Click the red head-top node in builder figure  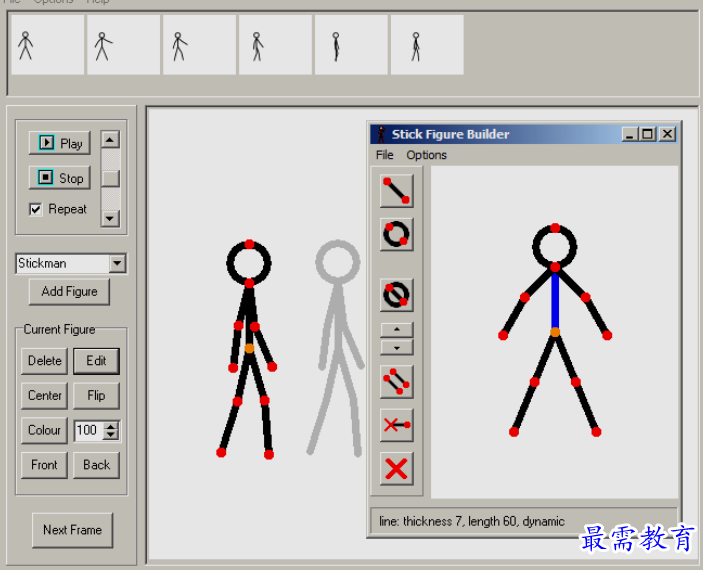point(555,228)
